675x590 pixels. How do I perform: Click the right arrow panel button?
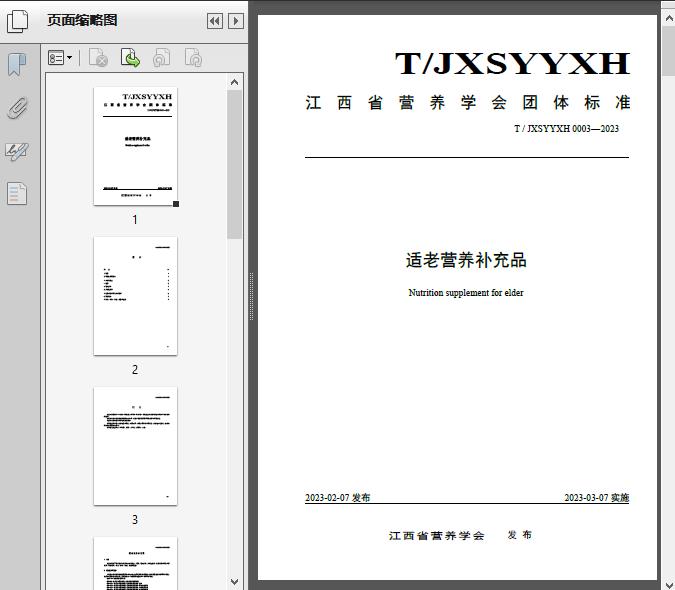point(236,21)
